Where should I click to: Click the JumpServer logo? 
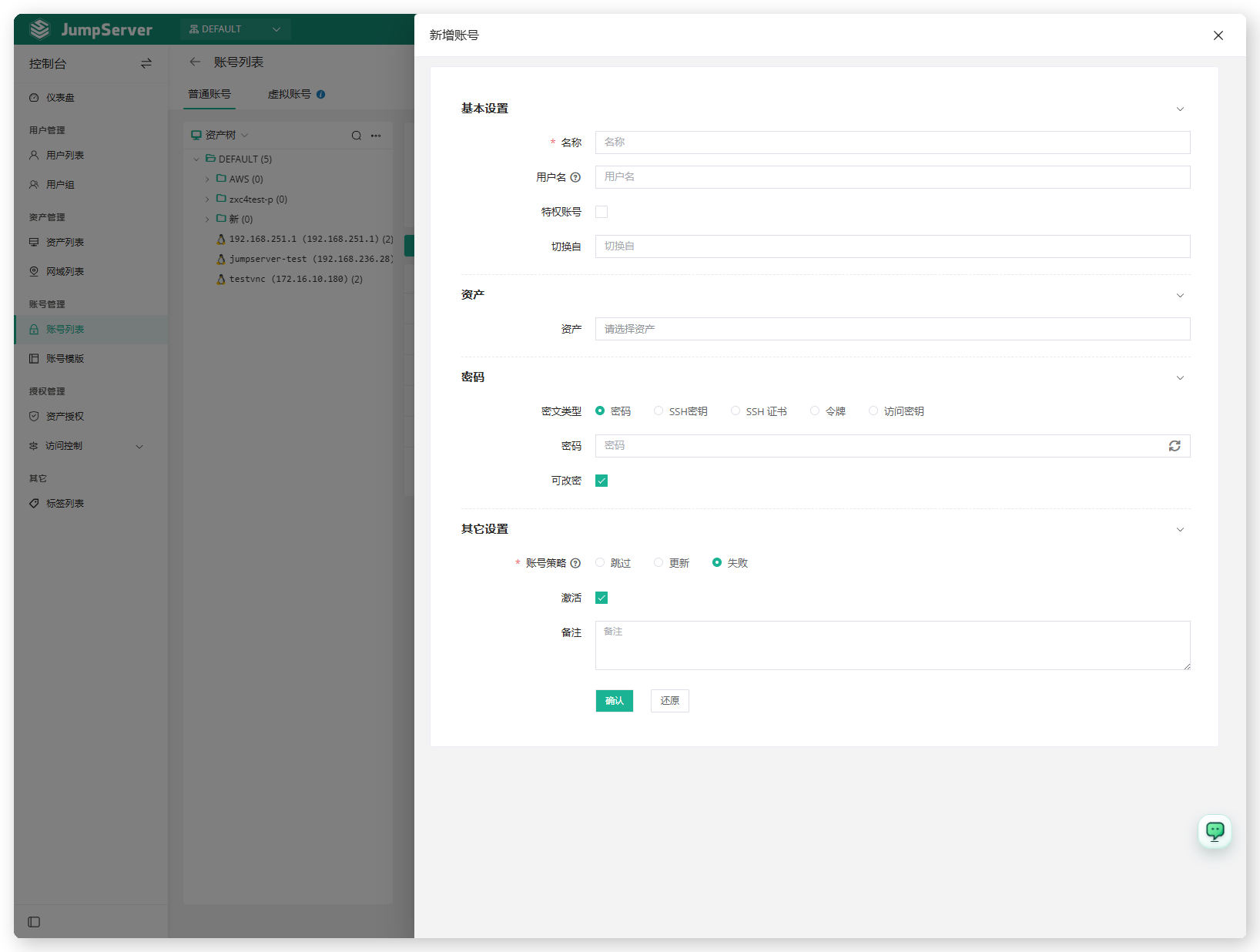91,29
